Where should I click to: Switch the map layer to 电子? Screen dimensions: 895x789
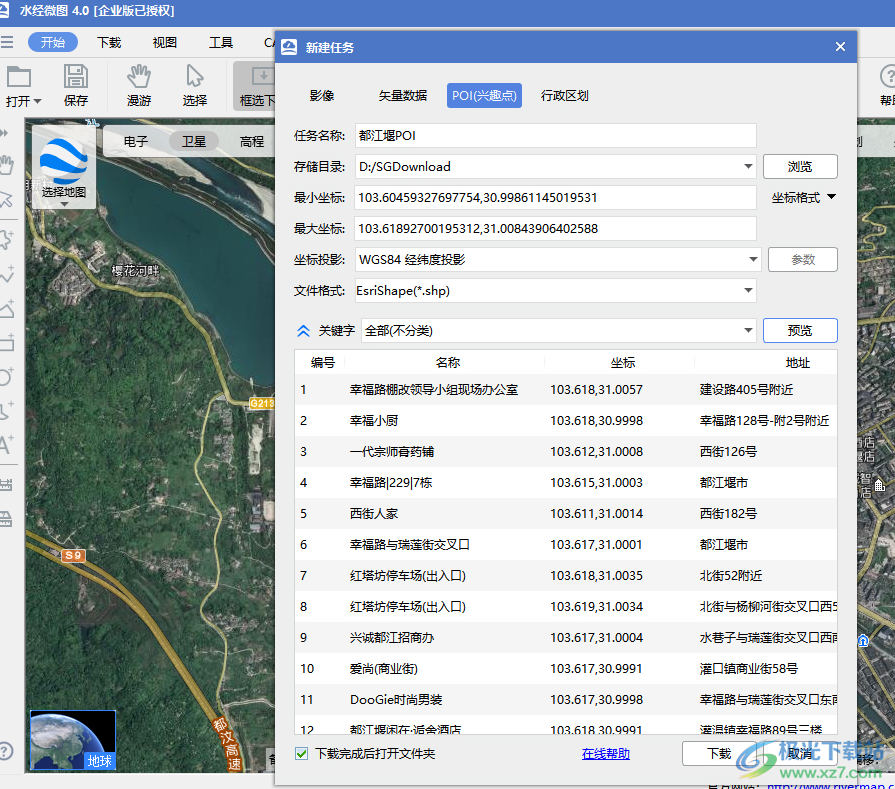[136, 141]
